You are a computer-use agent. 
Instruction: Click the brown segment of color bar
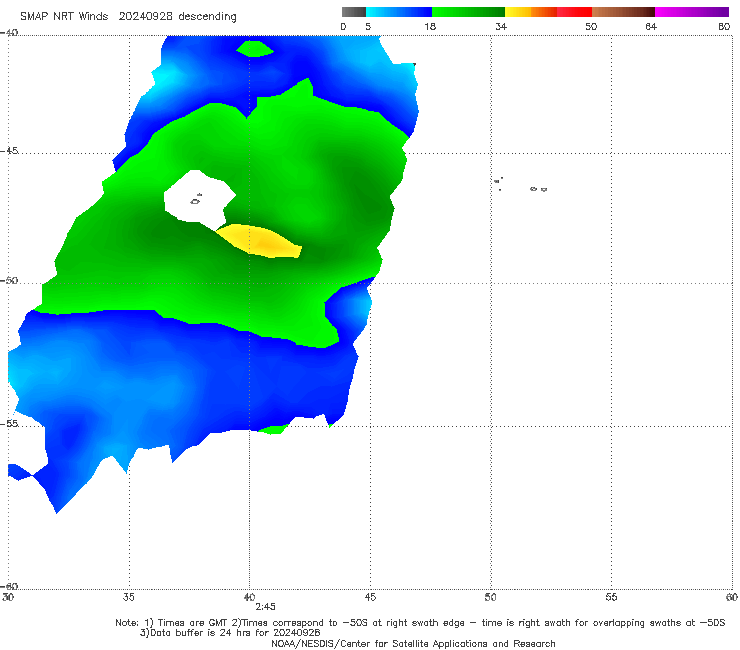point(623,12)
